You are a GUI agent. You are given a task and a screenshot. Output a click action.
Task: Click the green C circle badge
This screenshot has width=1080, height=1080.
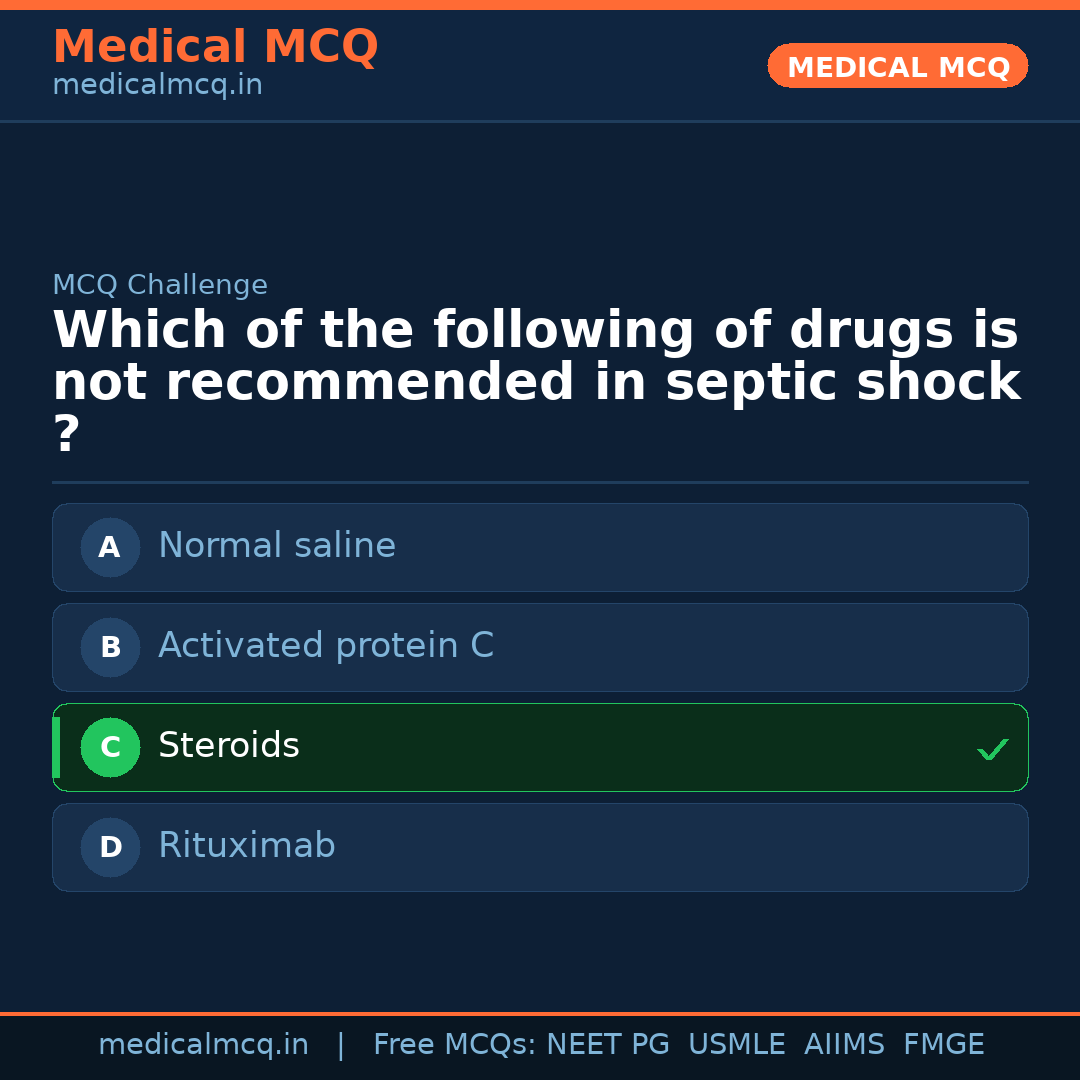coord(110,747)
